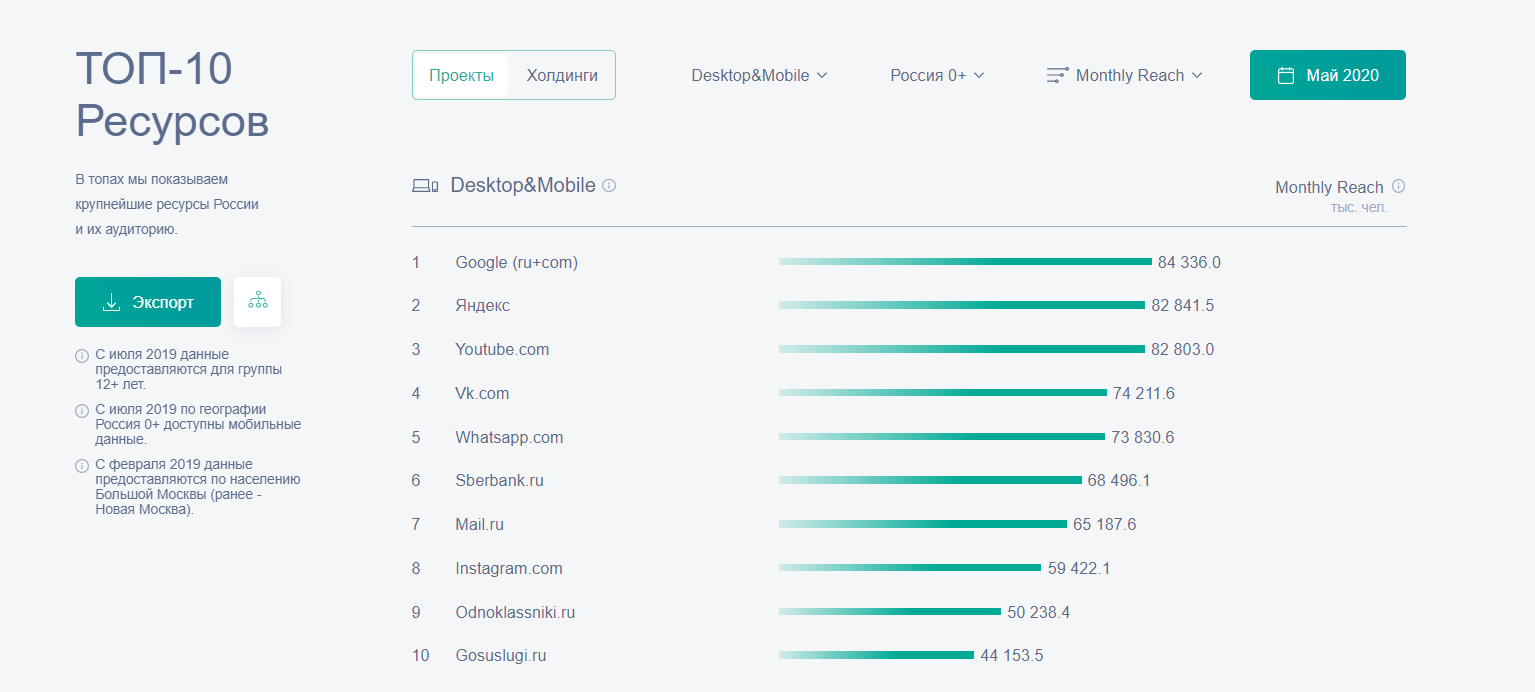Click the hierarchy tree icon button

click(x=258, y=301)
